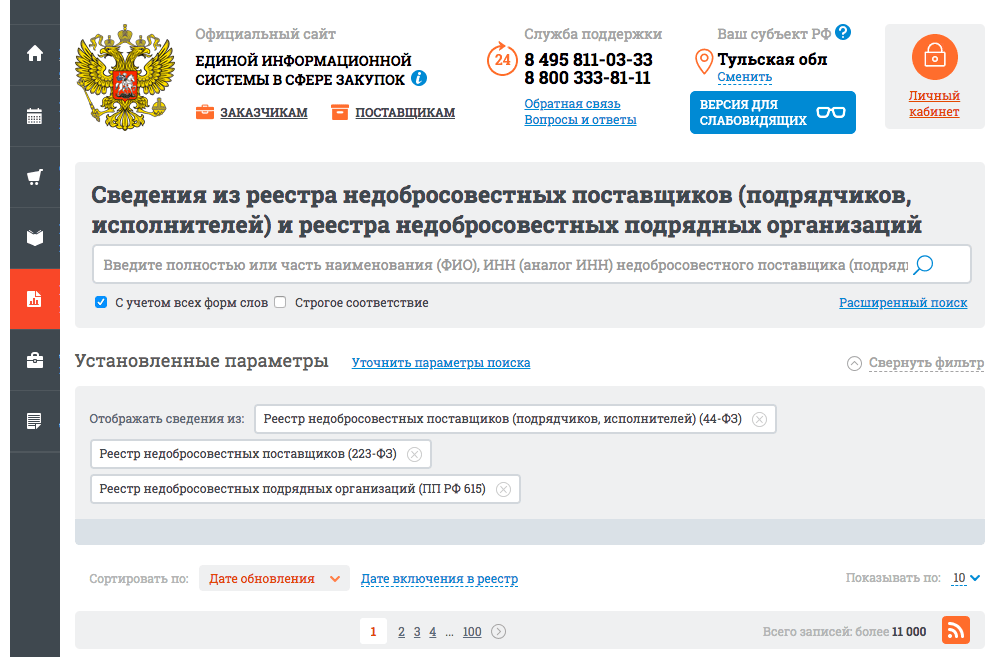Open the 'Дате обновления' sort dropdown
This screenshot has height=657, width=999.
click(x=274, y=579)
